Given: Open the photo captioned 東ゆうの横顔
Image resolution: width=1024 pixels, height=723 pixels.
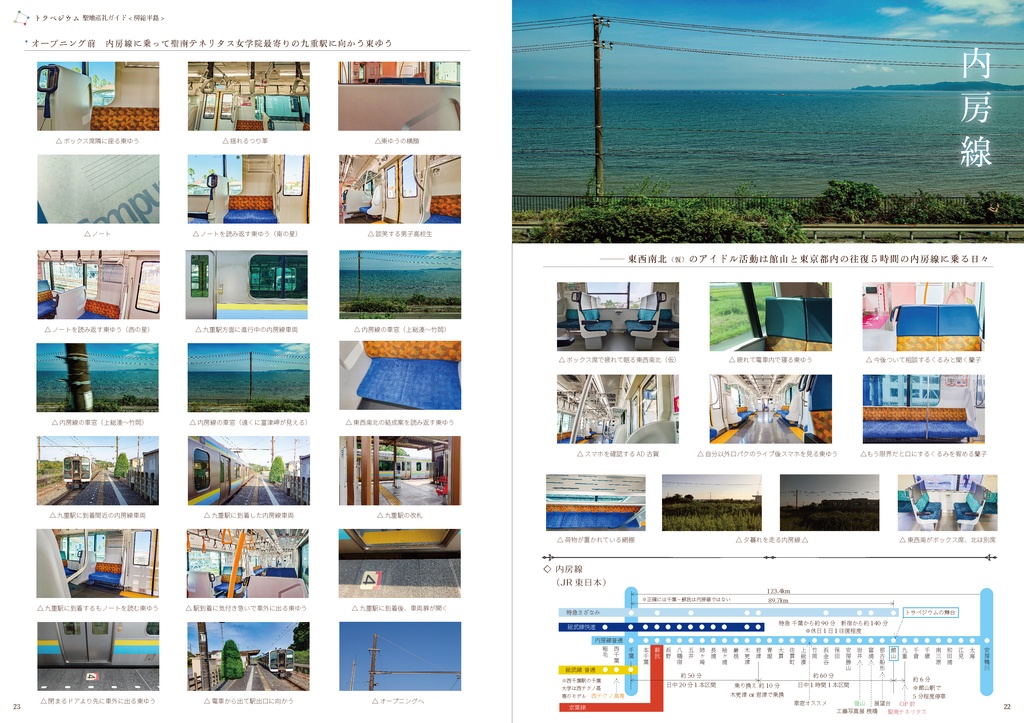Looking at the screenshot, I should [x=399, y=96].
